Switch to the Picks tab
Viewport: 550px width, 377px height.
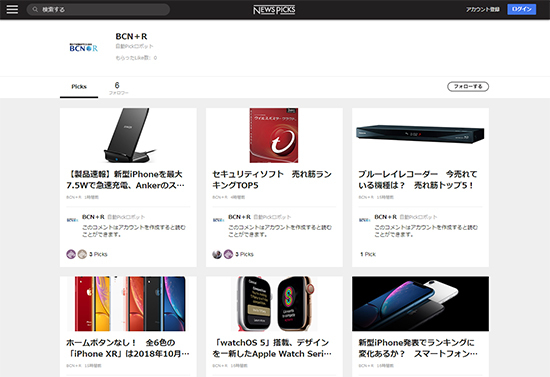click(x=79, y=87)
